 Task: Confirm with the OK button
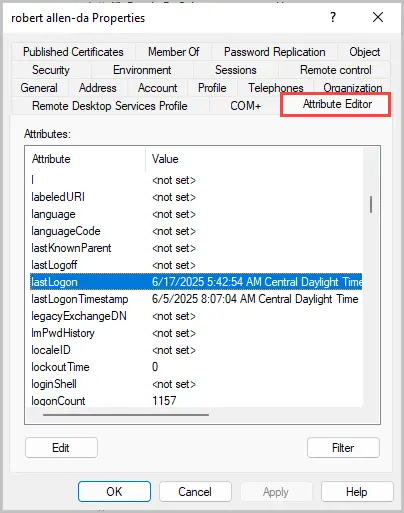(x=114, y=492)
